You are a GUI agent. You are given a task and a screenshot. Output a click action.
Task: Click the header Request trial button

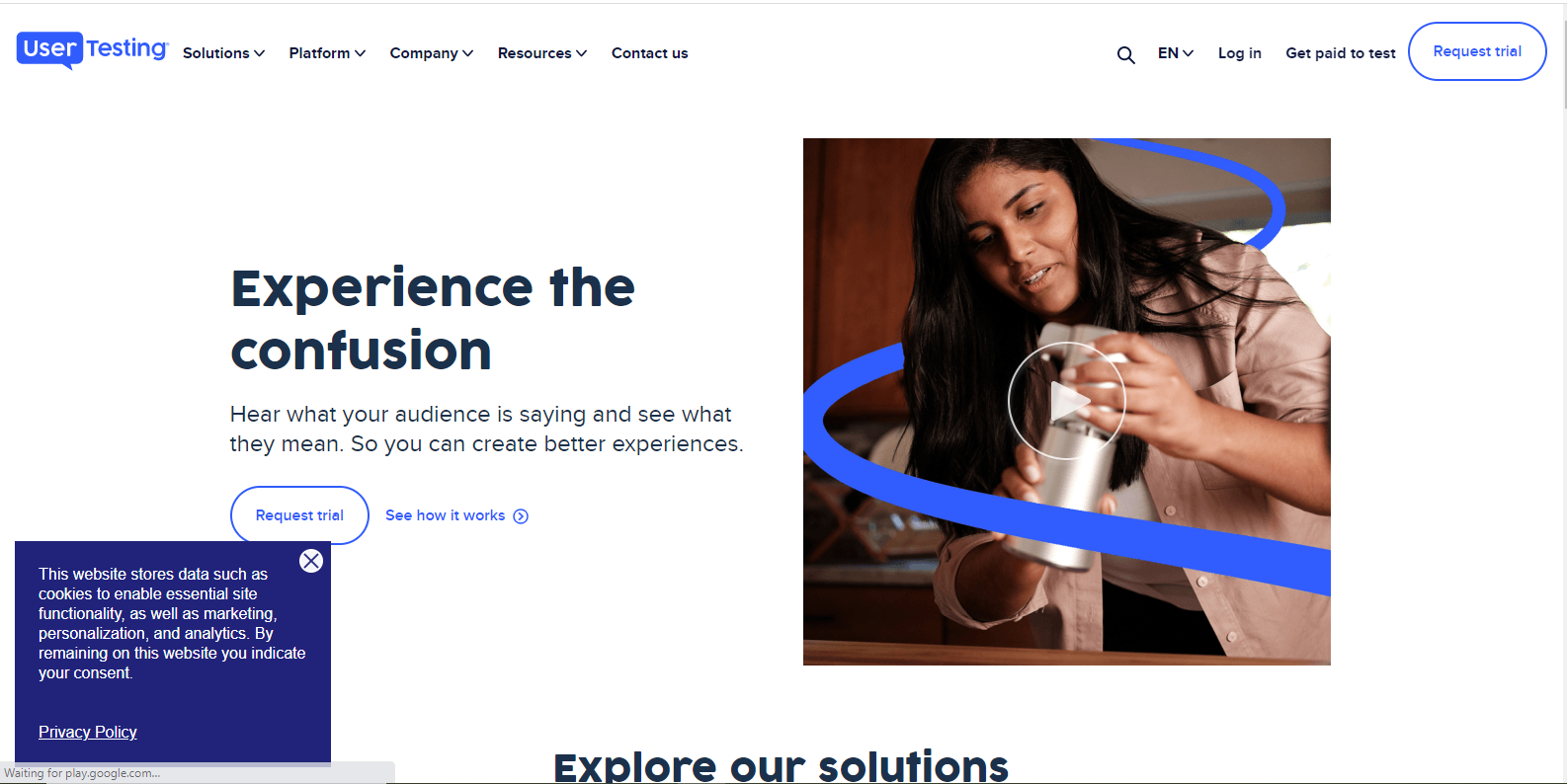click(1477, 51)
